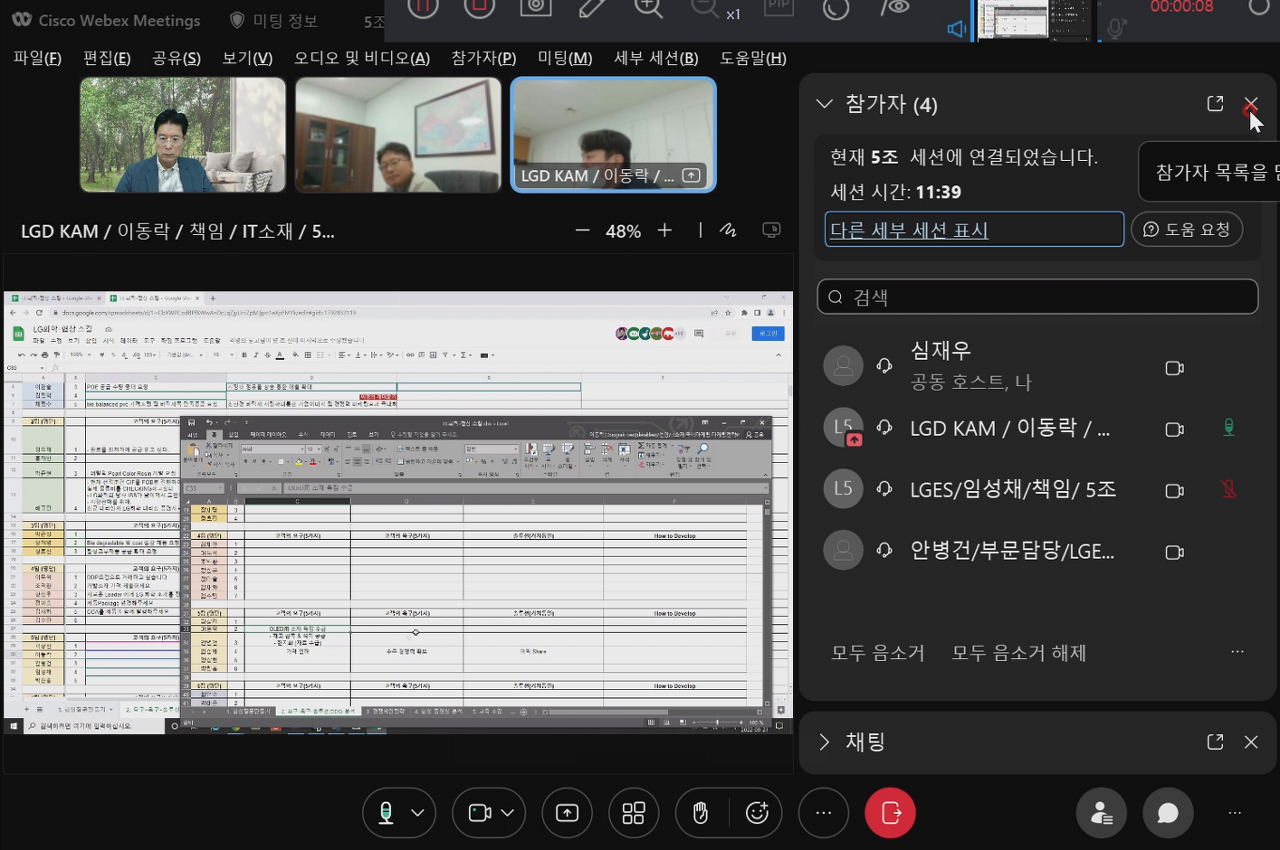Pop out the 참가자 participants panel
This screenshot has width=1280, height=850.
coord(1215,104)
